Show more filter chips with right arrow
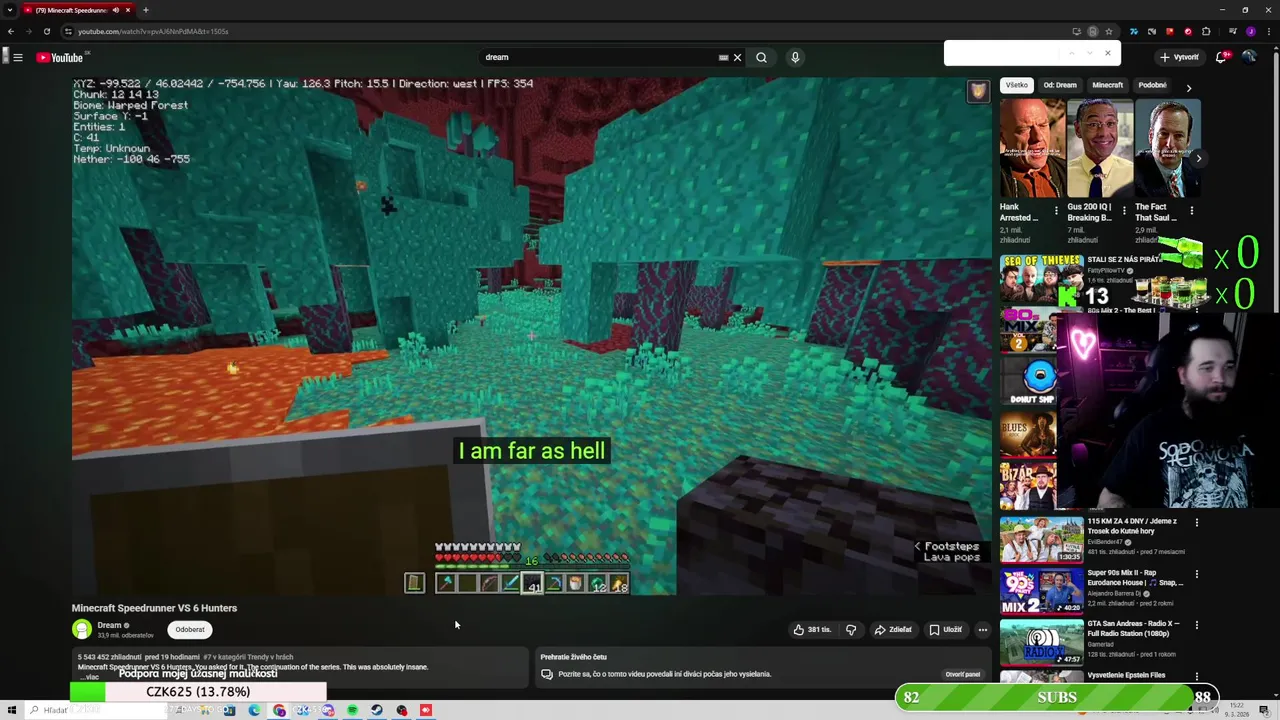1280x720 pixels. coord(1188,88)
